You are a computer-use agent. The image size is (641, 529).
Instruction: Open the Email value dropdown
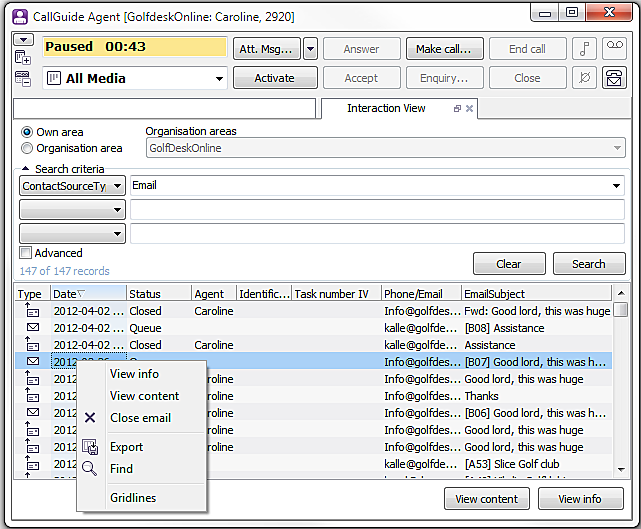pyautogui.click(x=616, y=186)
